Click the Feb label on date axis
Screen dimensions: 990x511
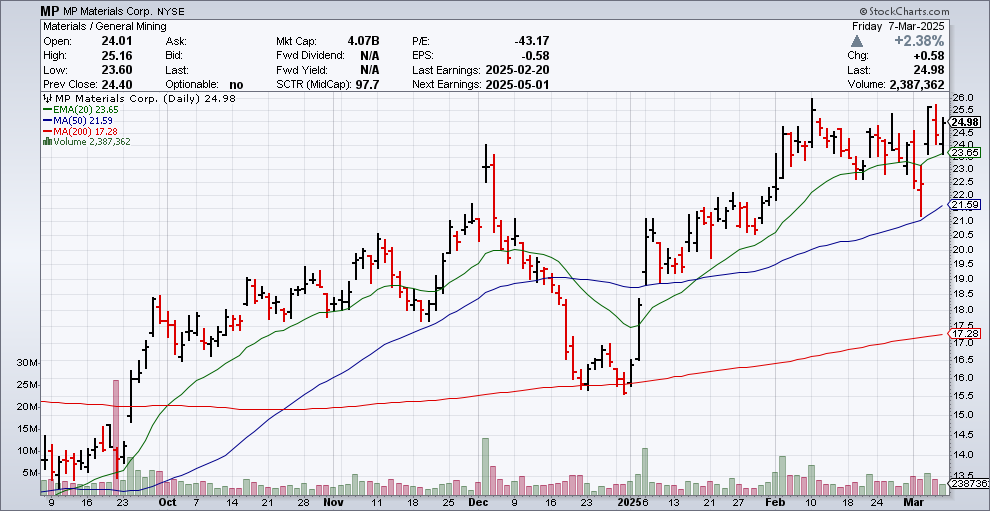click(776, 503)
